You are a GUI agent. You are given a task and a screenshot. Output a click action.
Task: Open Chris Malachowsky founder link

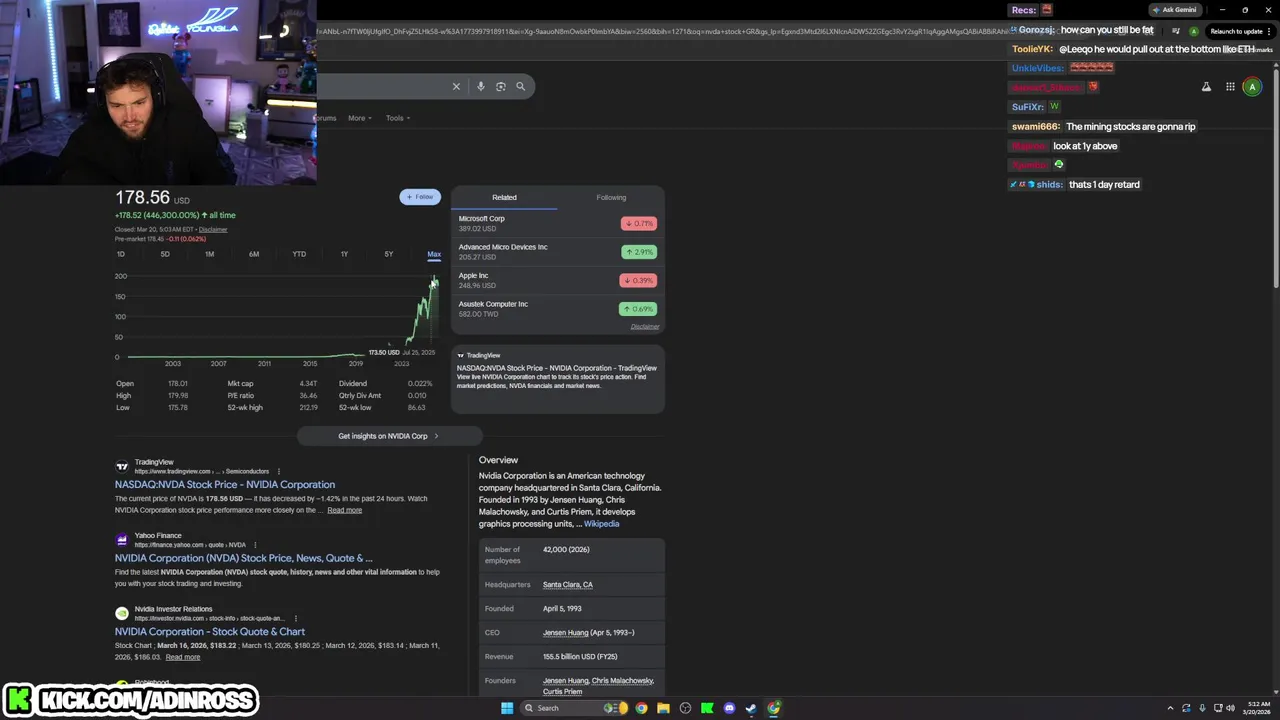pyautogui.click(x=622, y=681)
